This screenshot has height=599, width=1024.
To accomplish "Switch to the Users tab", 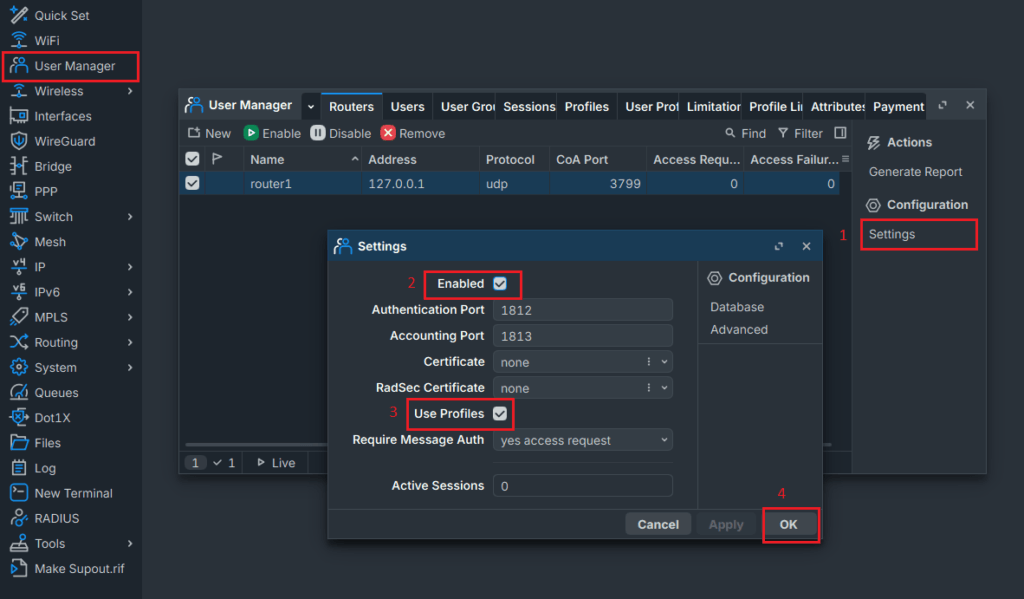I will [x=408, y=106].
